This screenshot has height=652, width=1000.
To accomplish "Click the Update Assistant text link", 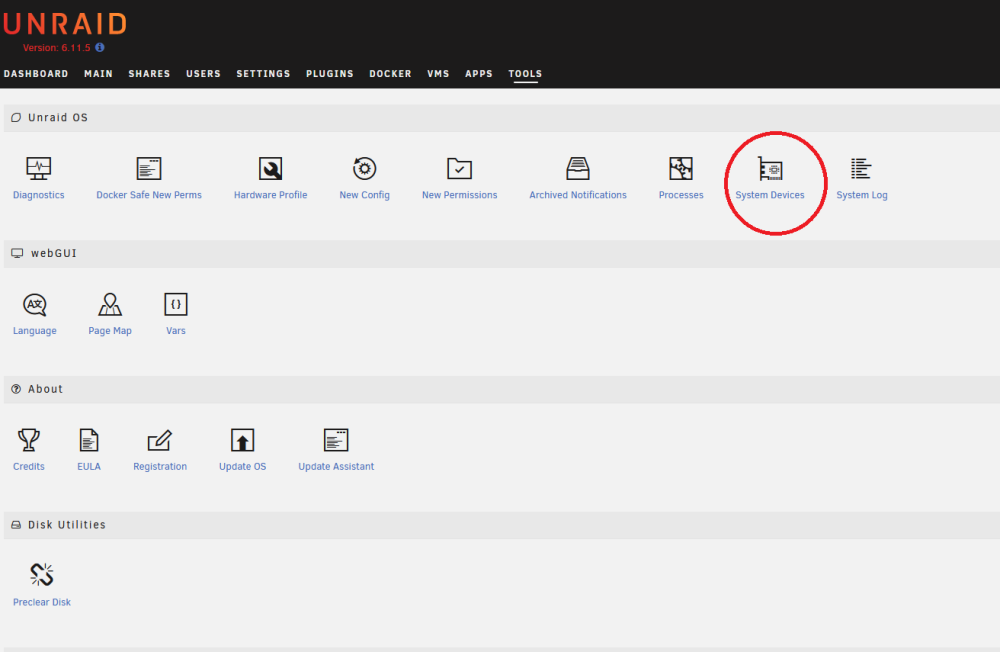I will tap(336, 466).
